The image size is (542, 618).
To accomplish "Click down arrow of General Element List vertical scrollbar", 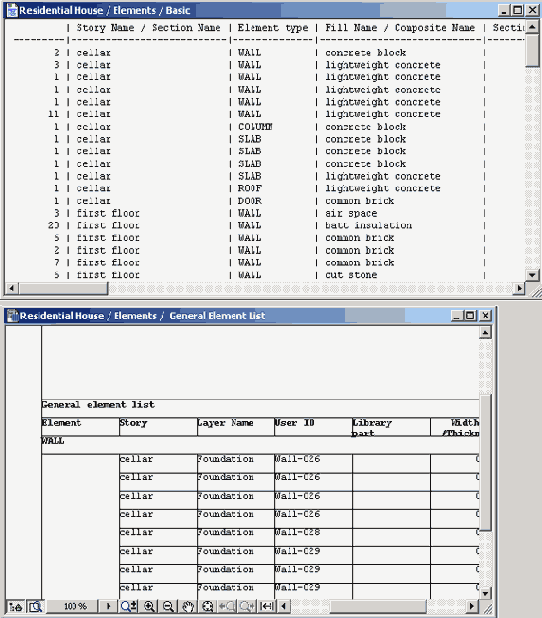I will [x=485, y=593].
